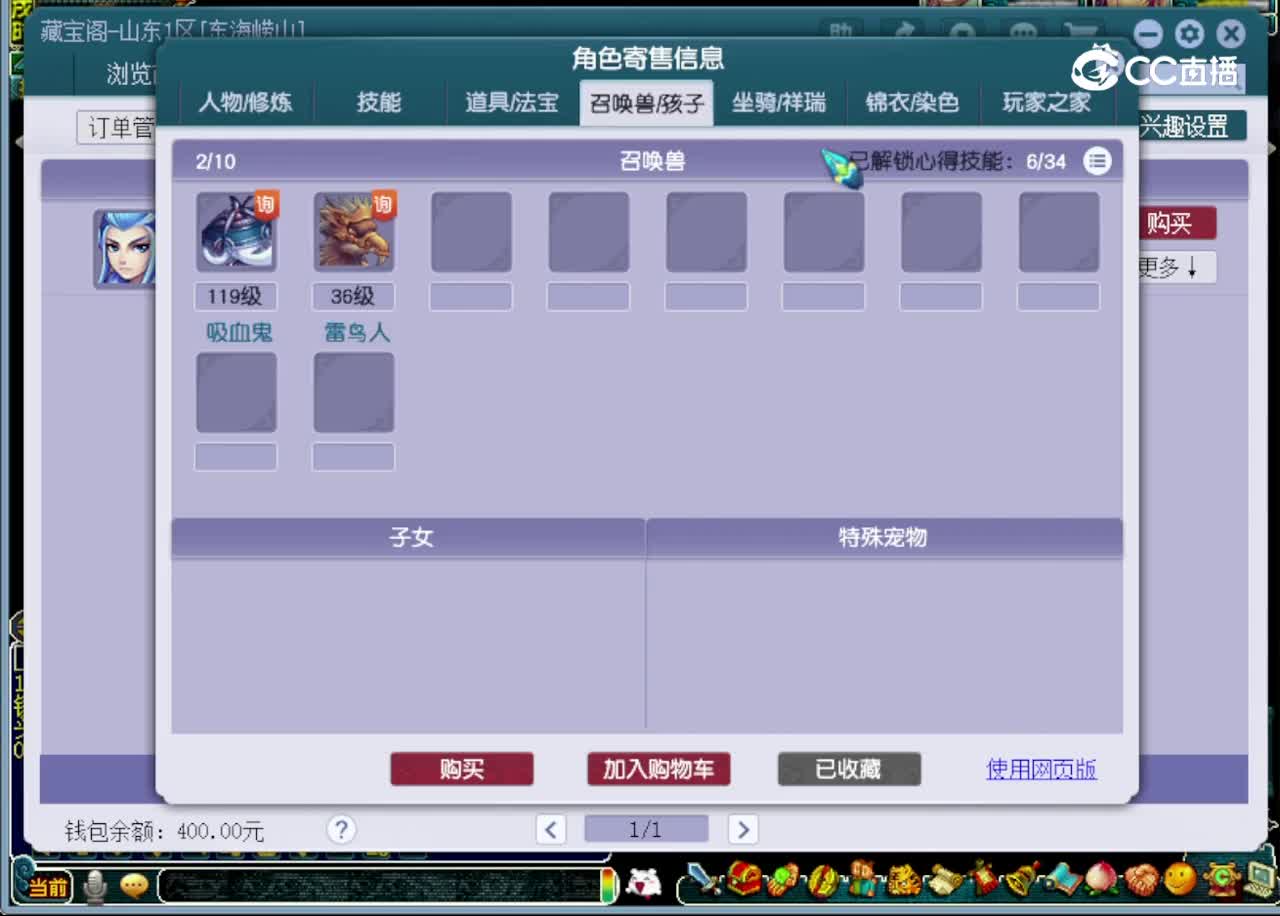The image size is (1280, 916).
Task: Select the sword icon on the game toolbar
Action: click(x=702, y=880)
